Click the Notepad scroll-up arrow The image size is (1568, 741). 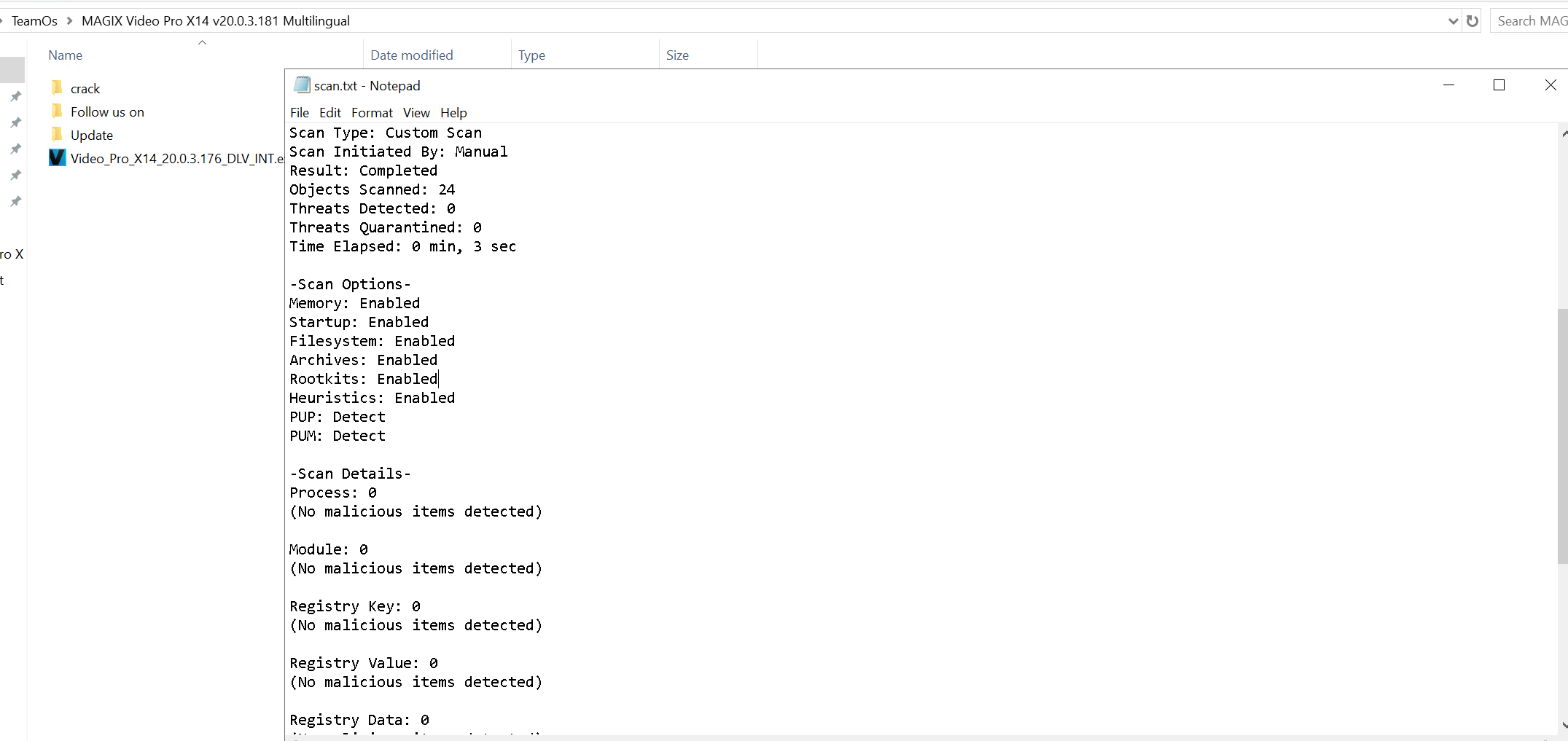[1563, 134]
